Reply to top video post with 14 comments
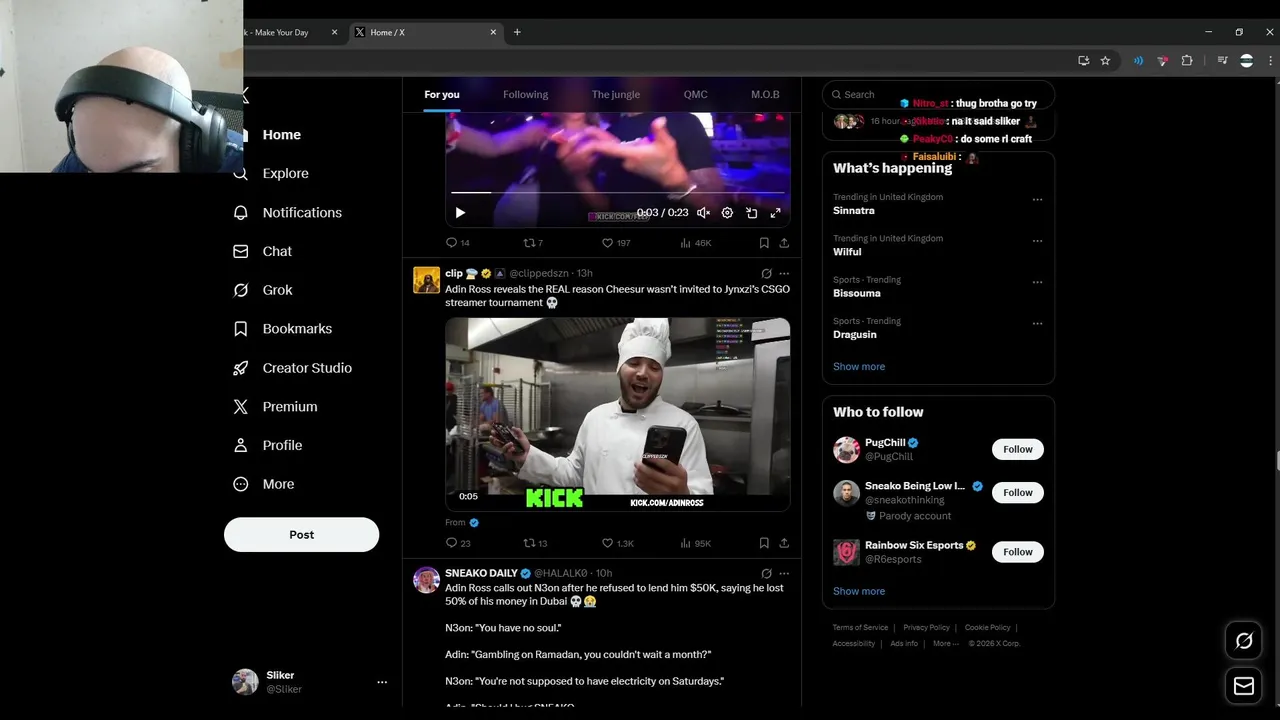Screen dimensions: 1280x720 (457, 243)
